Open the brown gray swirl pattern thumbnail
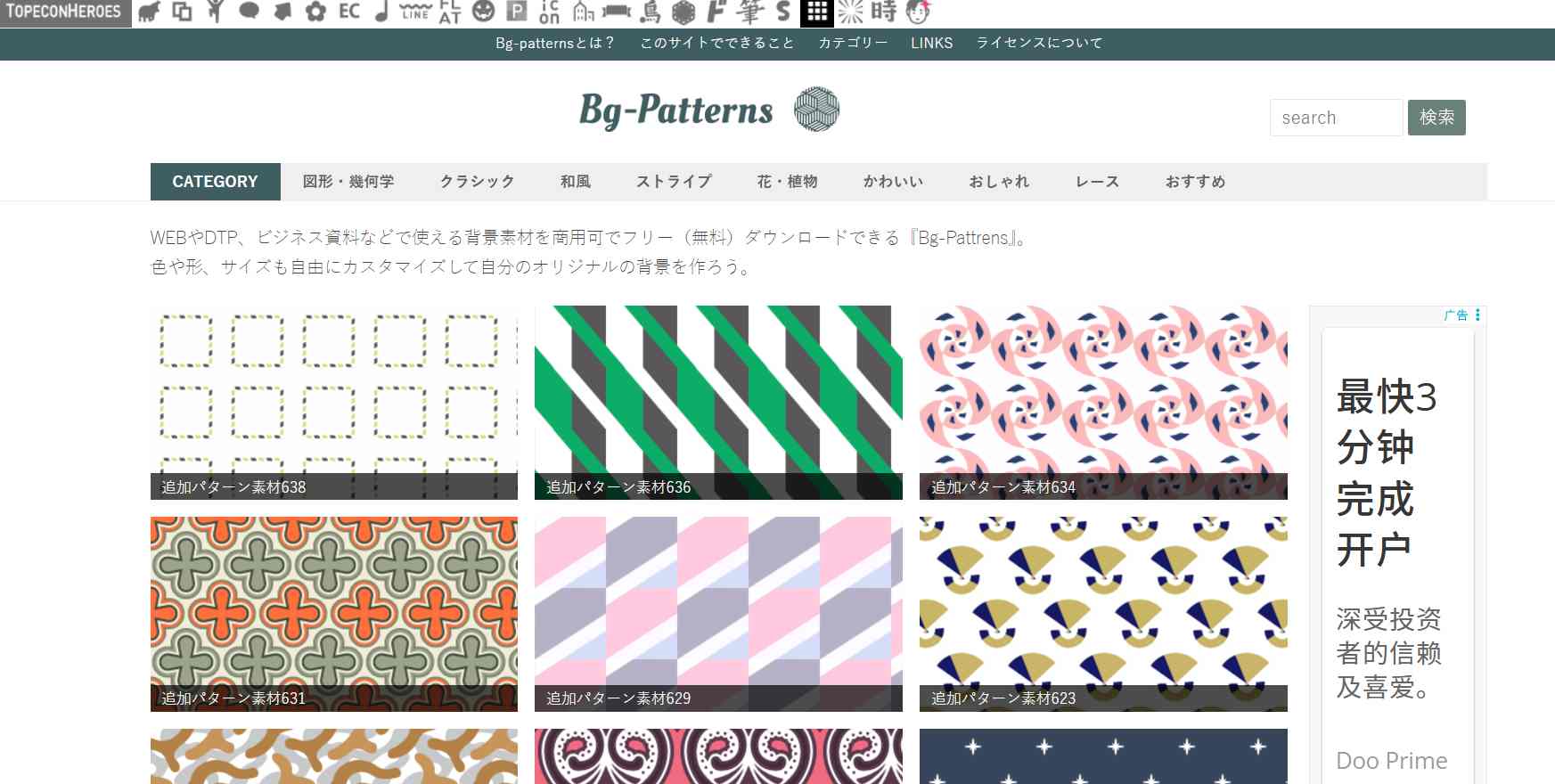 pos(334,756)
